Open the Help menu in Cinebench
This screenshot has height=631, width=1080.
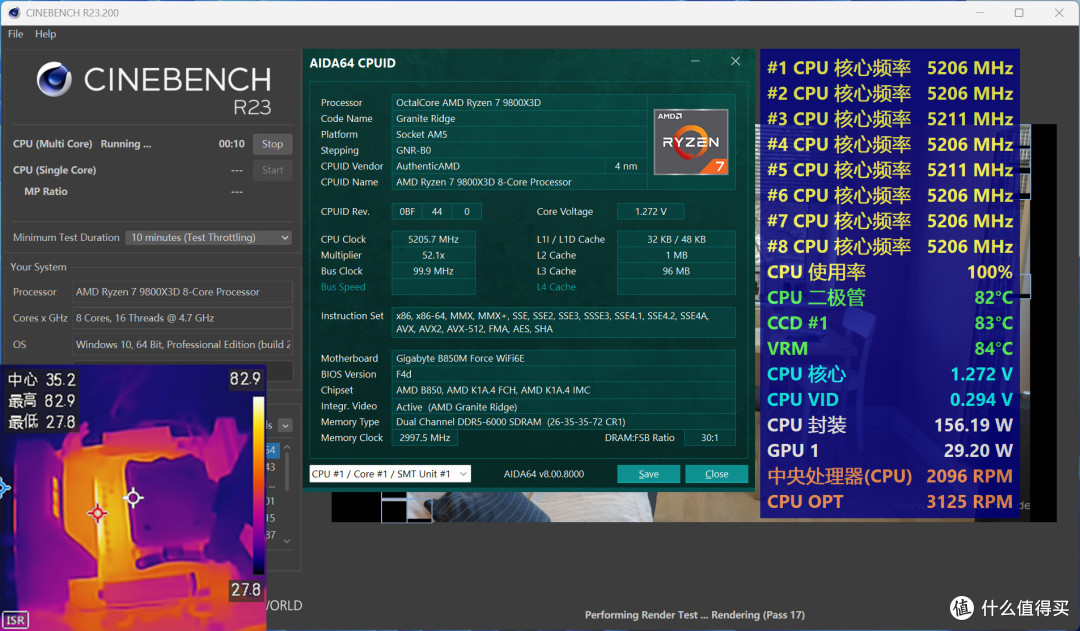coord(45,34)
